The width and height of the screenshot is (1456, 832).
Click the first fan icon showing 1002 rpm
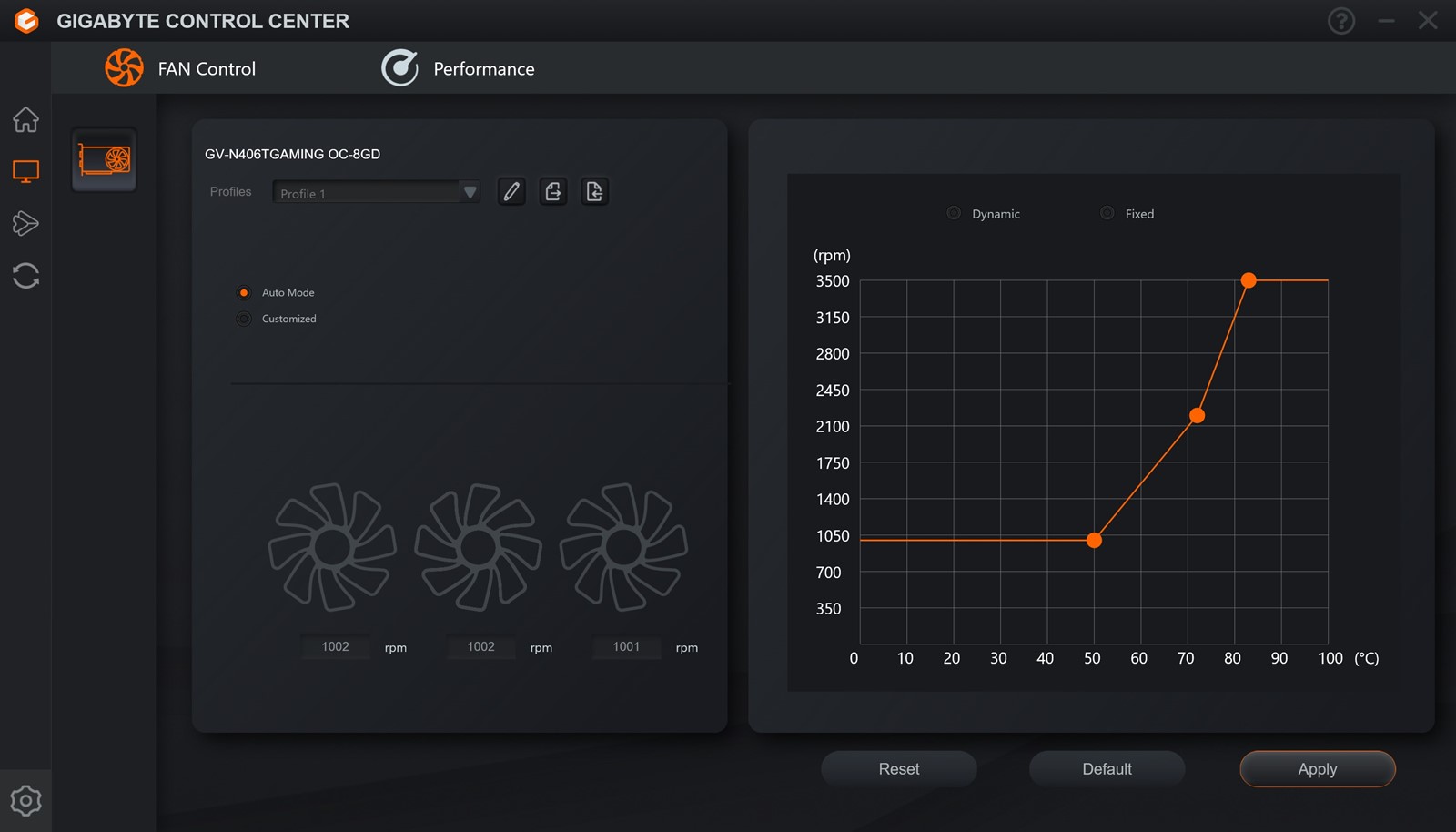332,547
